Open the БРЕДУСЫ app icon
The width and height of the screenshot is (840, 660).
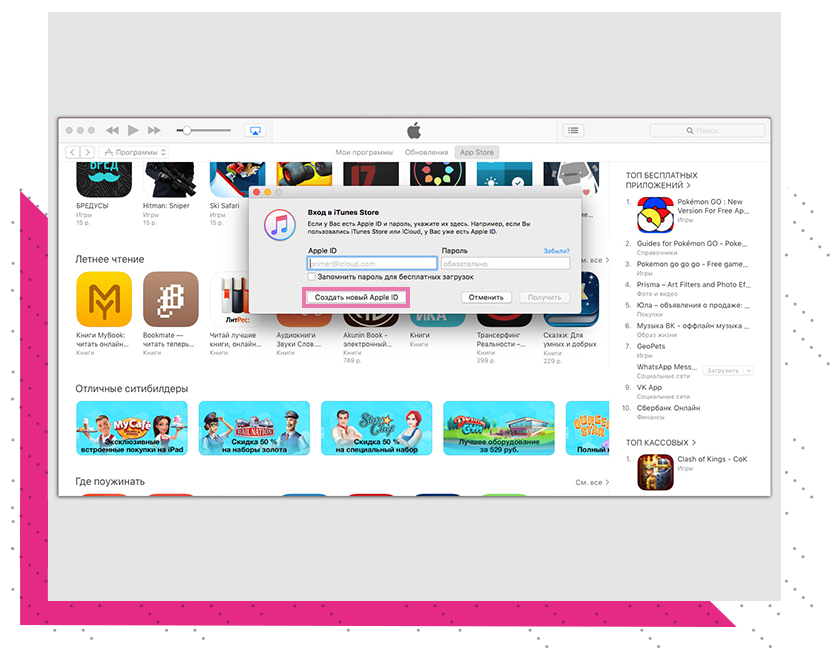(x=104, y=179)
